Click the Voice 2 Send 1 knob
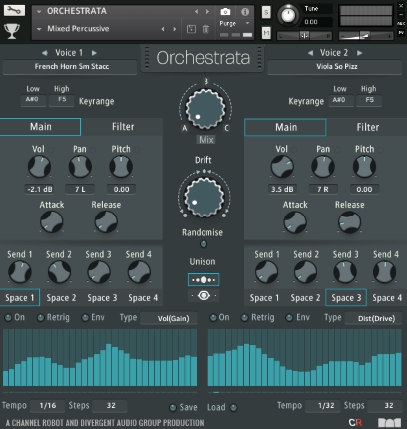The height and width of the screenshot is (429, 407). click(266, 272)
